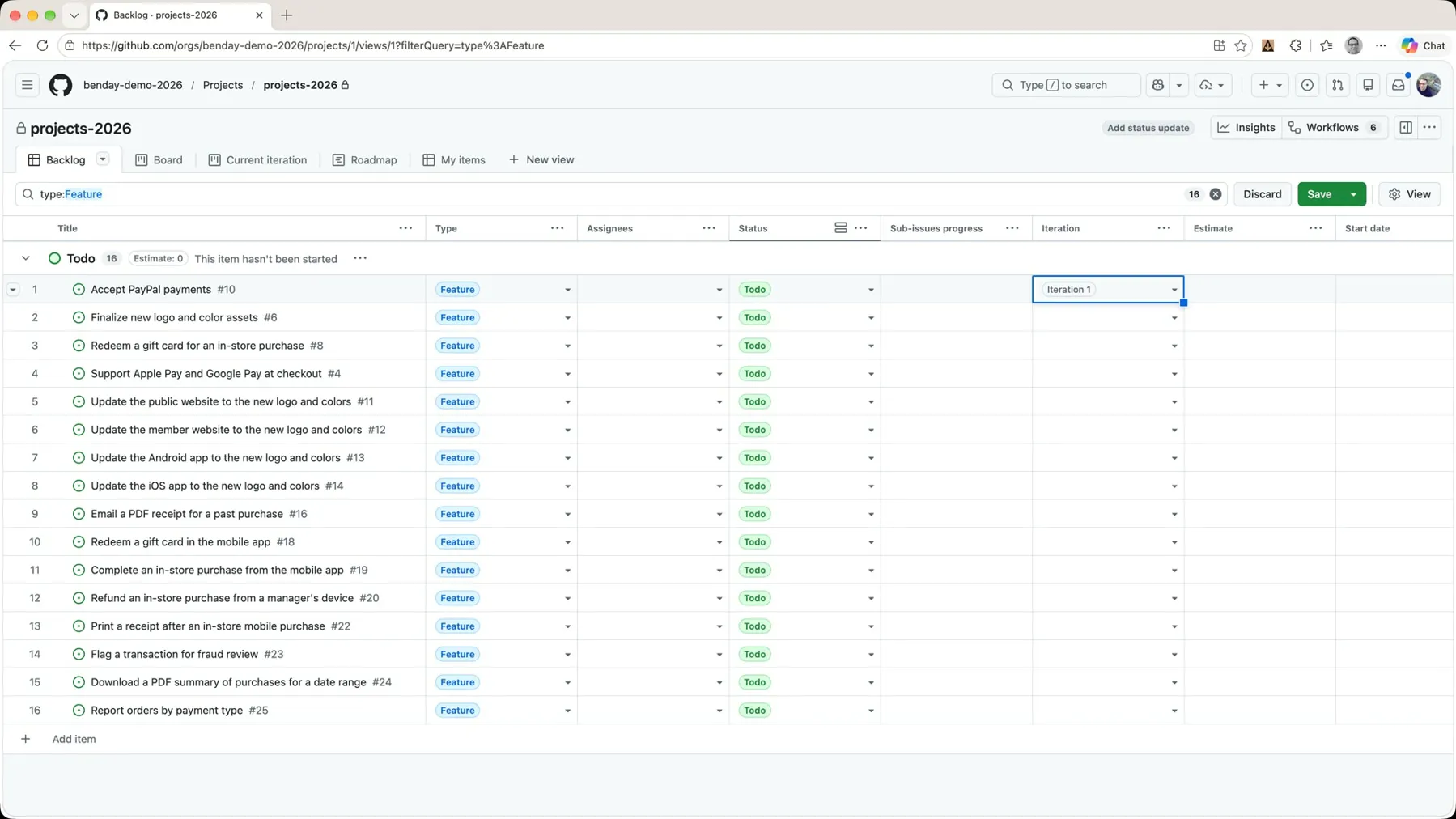The image size is (1456, 819).
Task: Add a New view
Action: 541,160
